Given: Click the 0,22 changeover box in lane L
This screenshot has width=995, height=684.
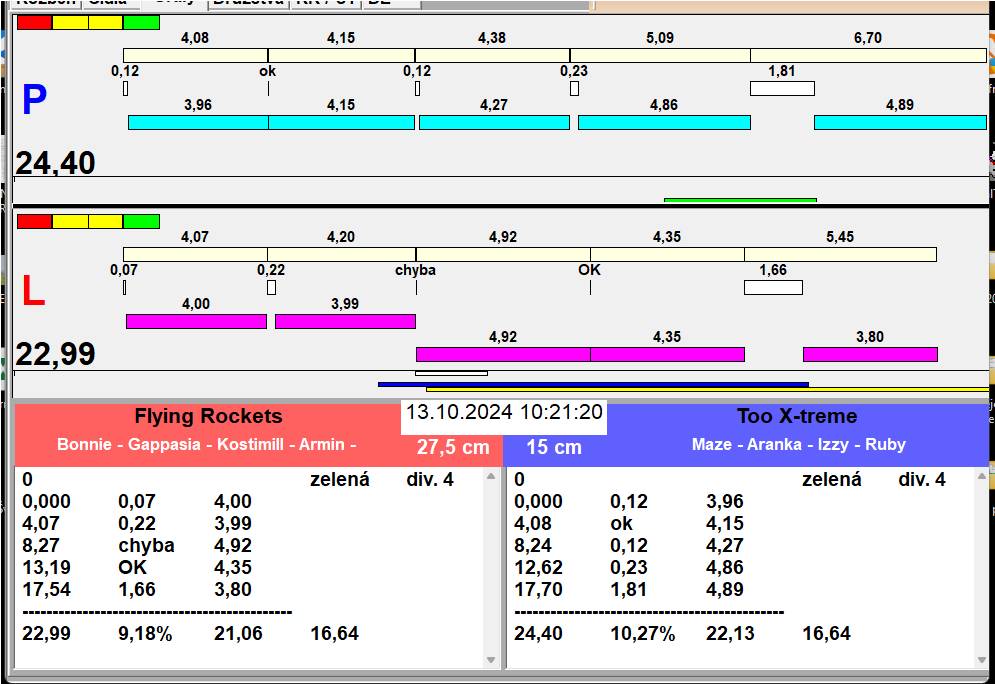Looking at the screenshot, I should click(x=272, y=287).
